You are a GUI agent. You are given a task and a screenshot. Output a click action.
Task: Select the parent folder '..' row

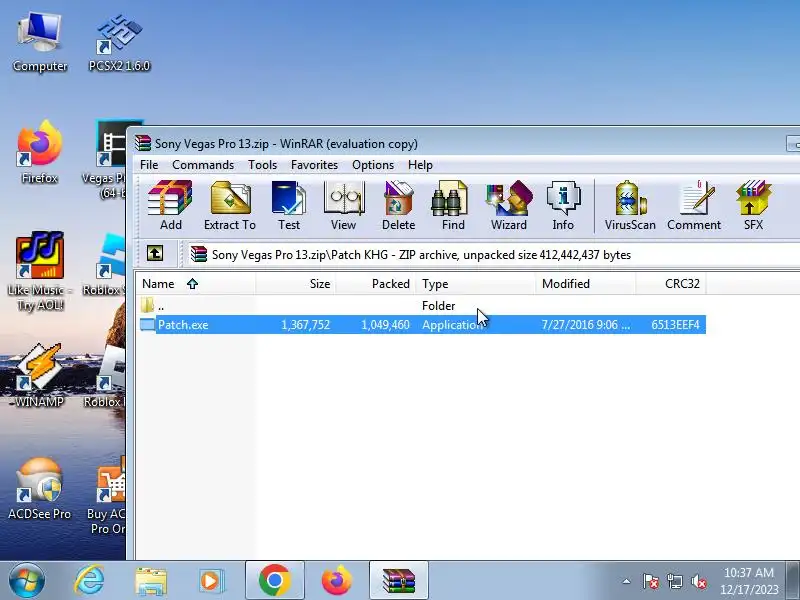click(x=422, y=306)
